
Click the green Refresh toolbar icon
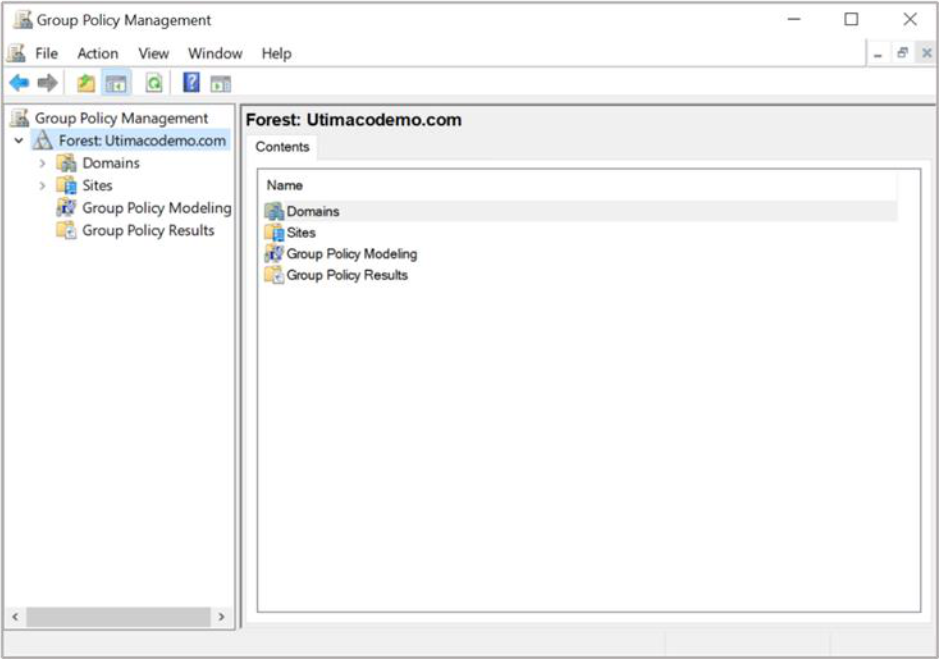pos(154,83)
